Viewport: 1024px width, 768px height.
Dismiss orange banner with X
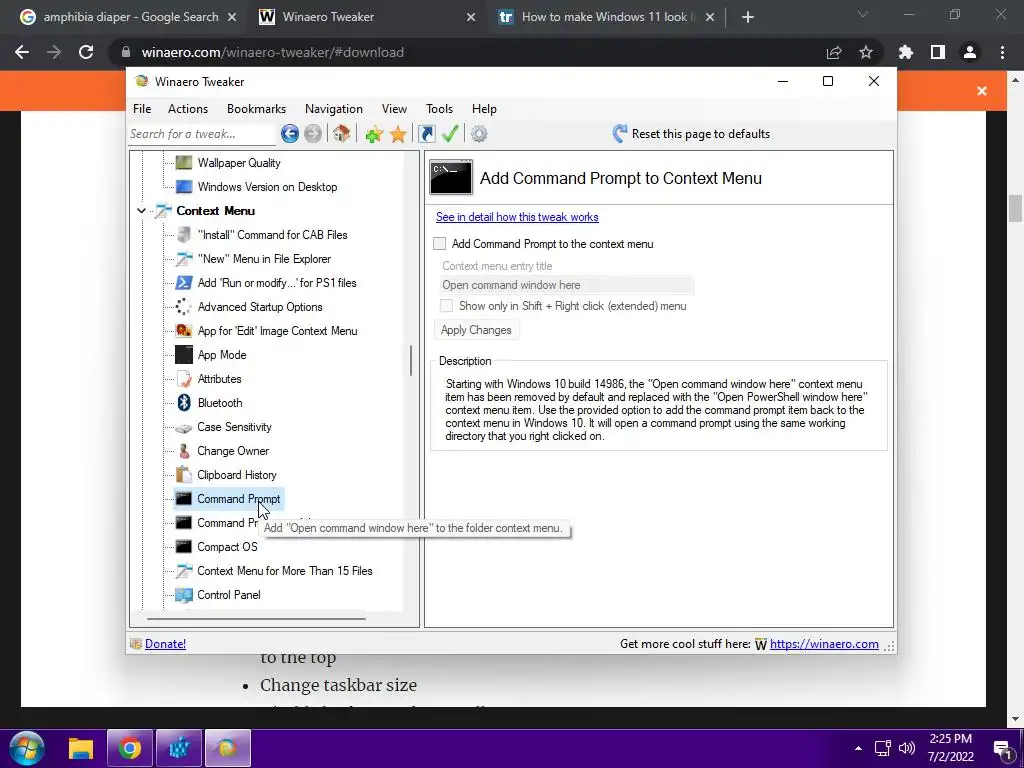[x=982, y=91]
